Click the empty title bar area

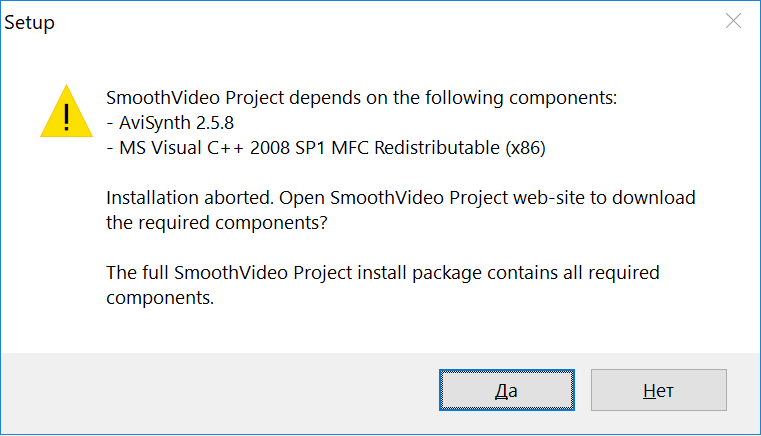pyautogui.click(x=380, y=22)
